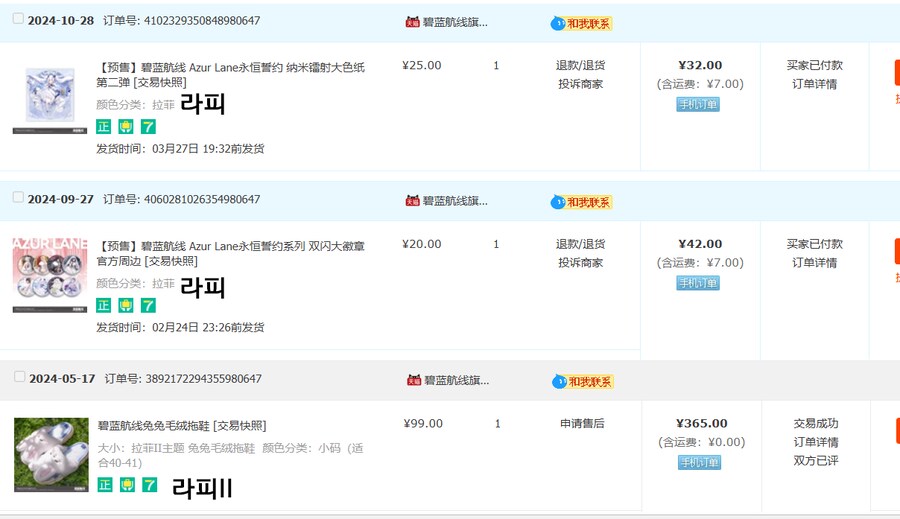Open product title 纳米镭射大色纸 第二弹
The height and width of the screenshot is (519, 900).
click(x=230, y=75)
